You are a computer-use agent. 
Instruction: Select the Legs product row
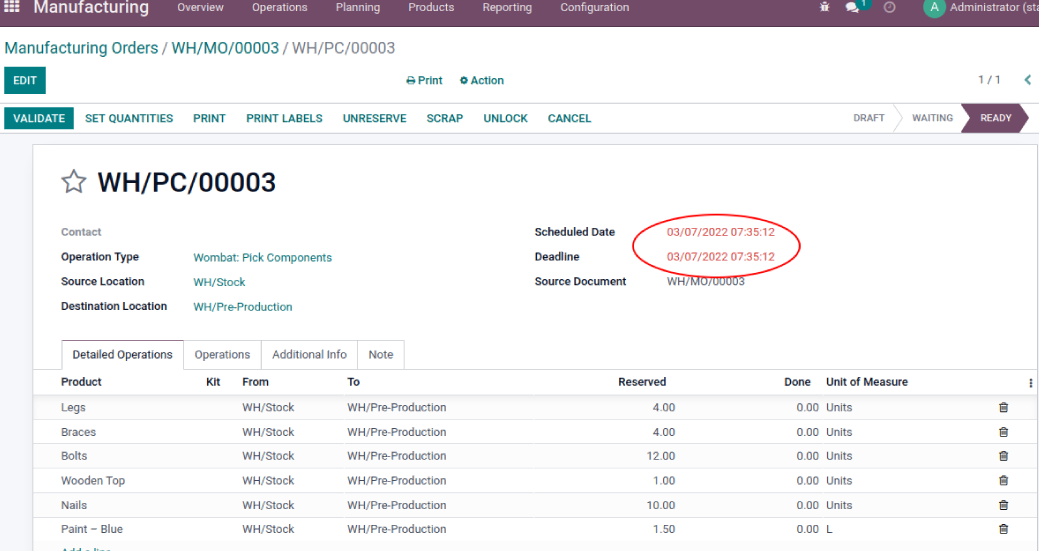point(534,407)
